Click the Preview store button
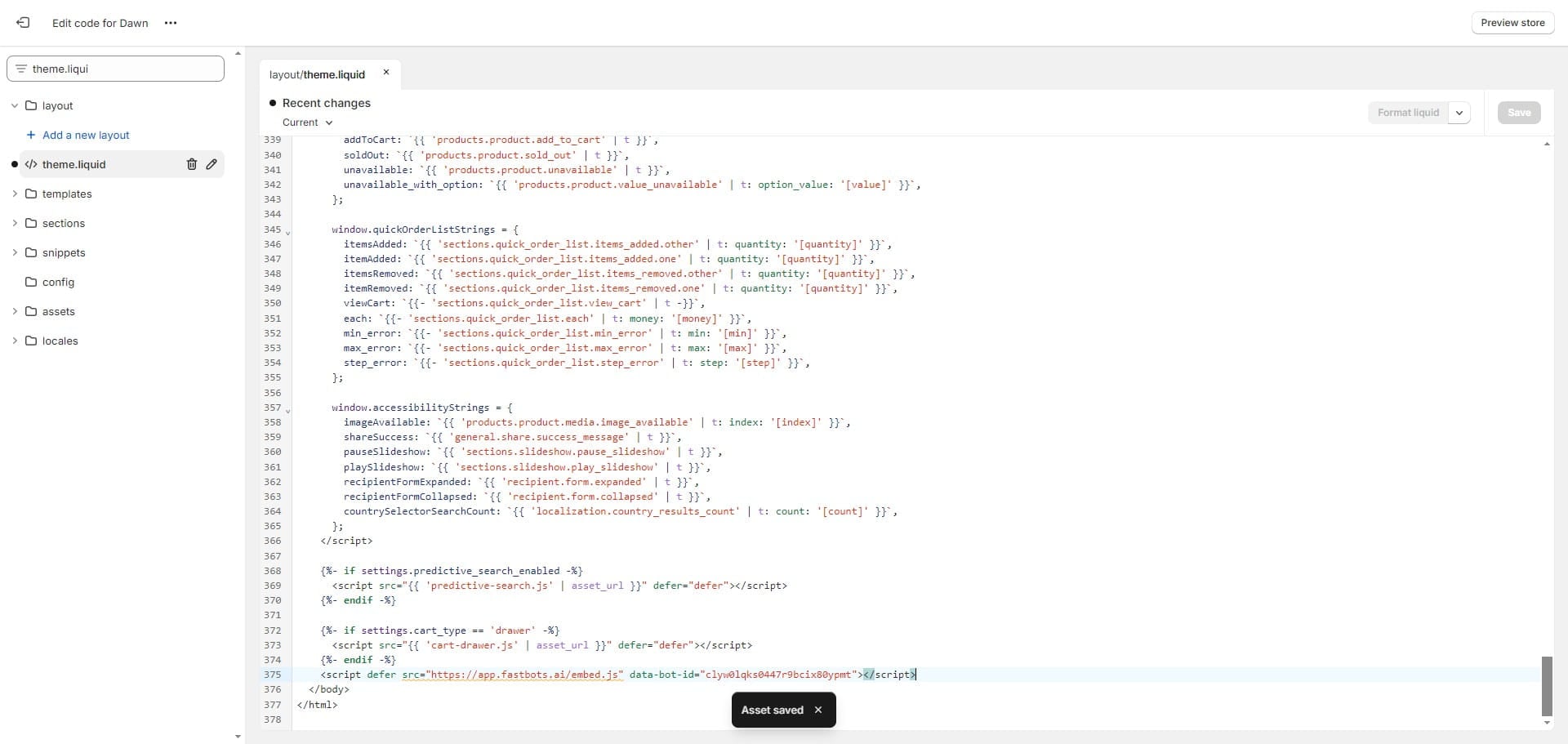Screen dimensions: 1568x744 click(1512, 23)
